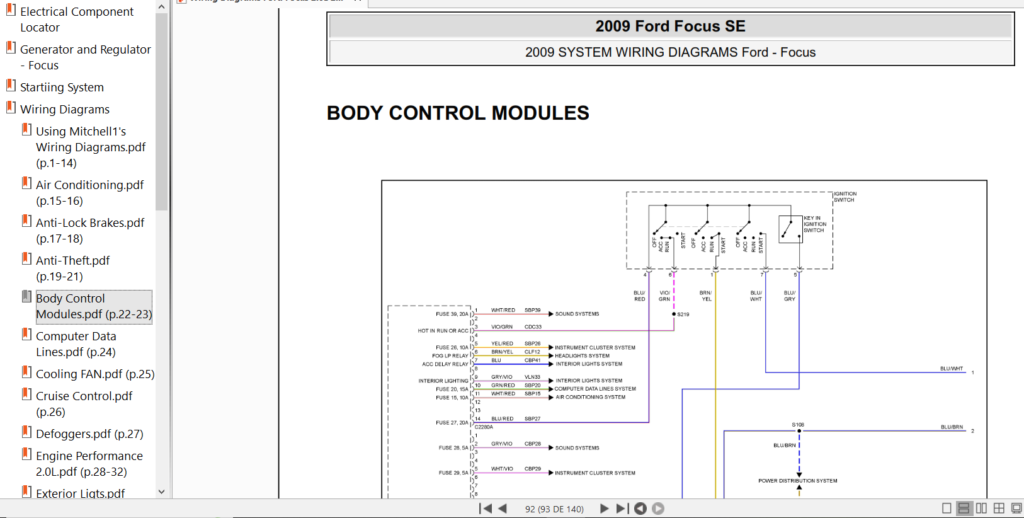Click the INSTRUMENT CLUSTER SYSTEM label near SBP26
Viewport: 1024px width, 518px height.
[595, 348]
